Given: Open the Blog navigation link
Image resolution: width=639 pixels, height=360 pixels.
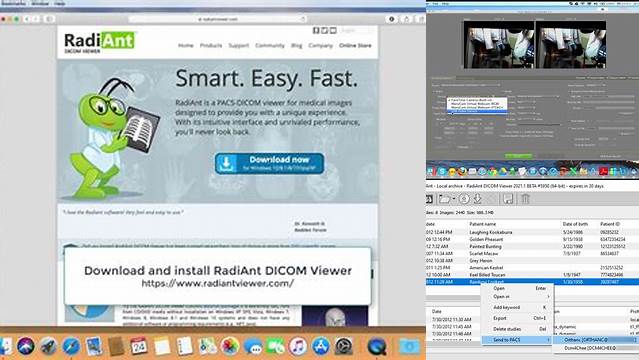Looking at the screenshot, I should click(297, 45).
